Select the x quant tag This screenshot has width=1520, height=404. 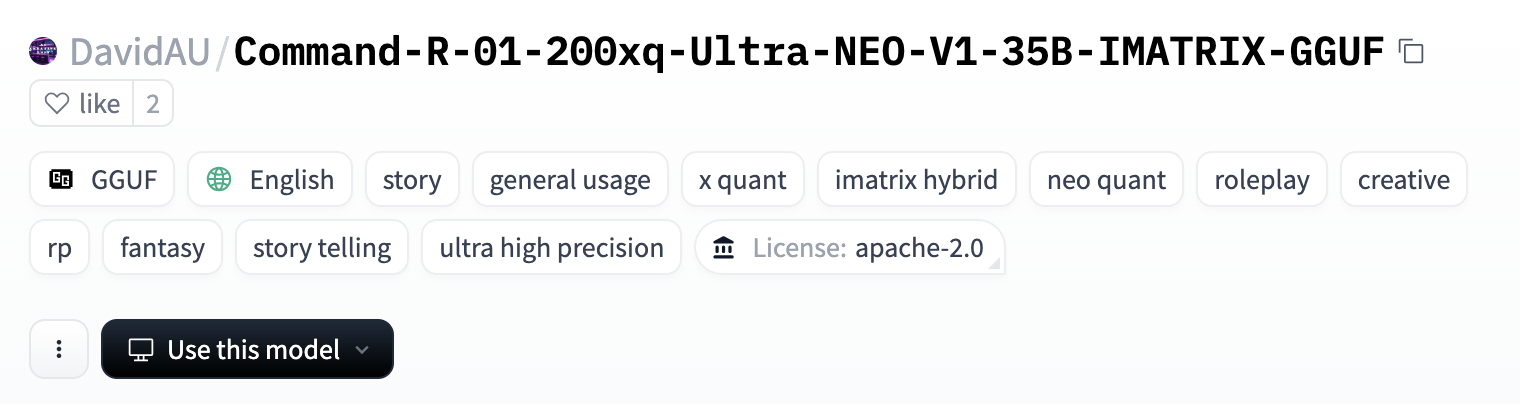(x=743, y=180)
